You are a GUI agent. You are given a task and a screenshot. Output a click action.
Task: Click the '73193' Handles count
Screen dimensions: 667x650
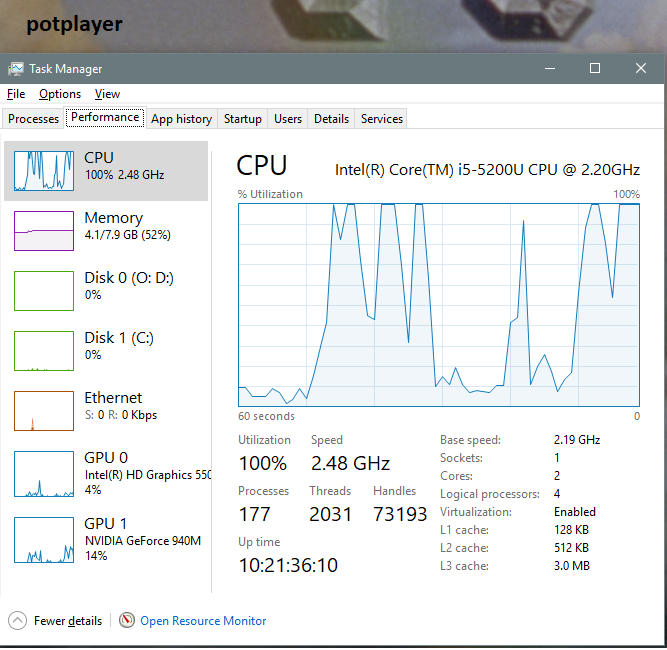400,514
